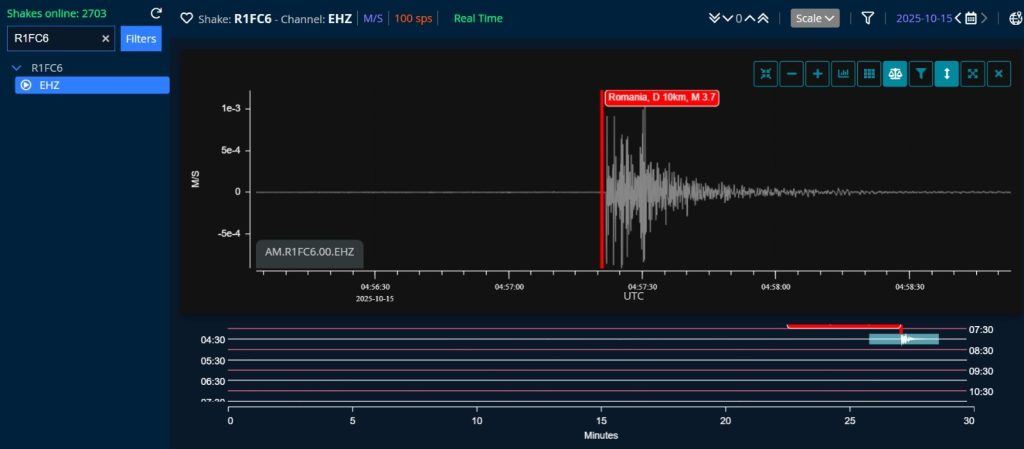The width and height of the screenshot is (1024, 449).
Task: Toggle the balance scale auto-scaling button
Action: (x=895, y=73)
